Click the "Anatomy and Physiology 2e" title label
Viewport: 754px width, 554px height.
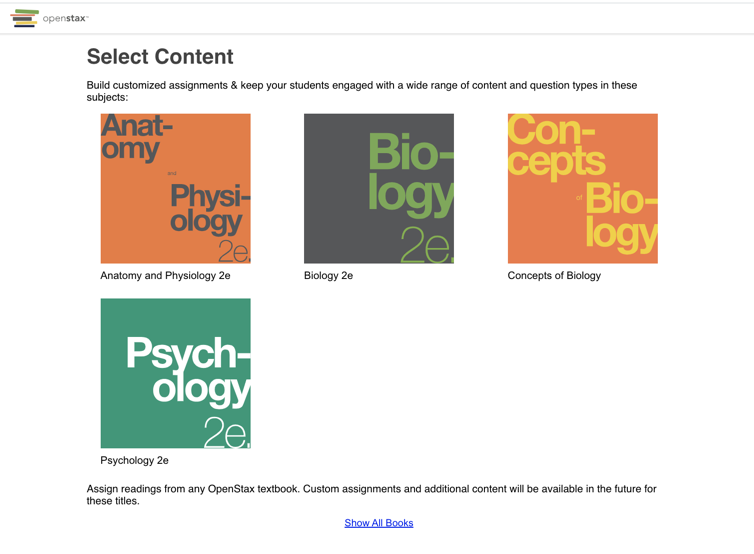pyautogui.click(x=165, y=276)
